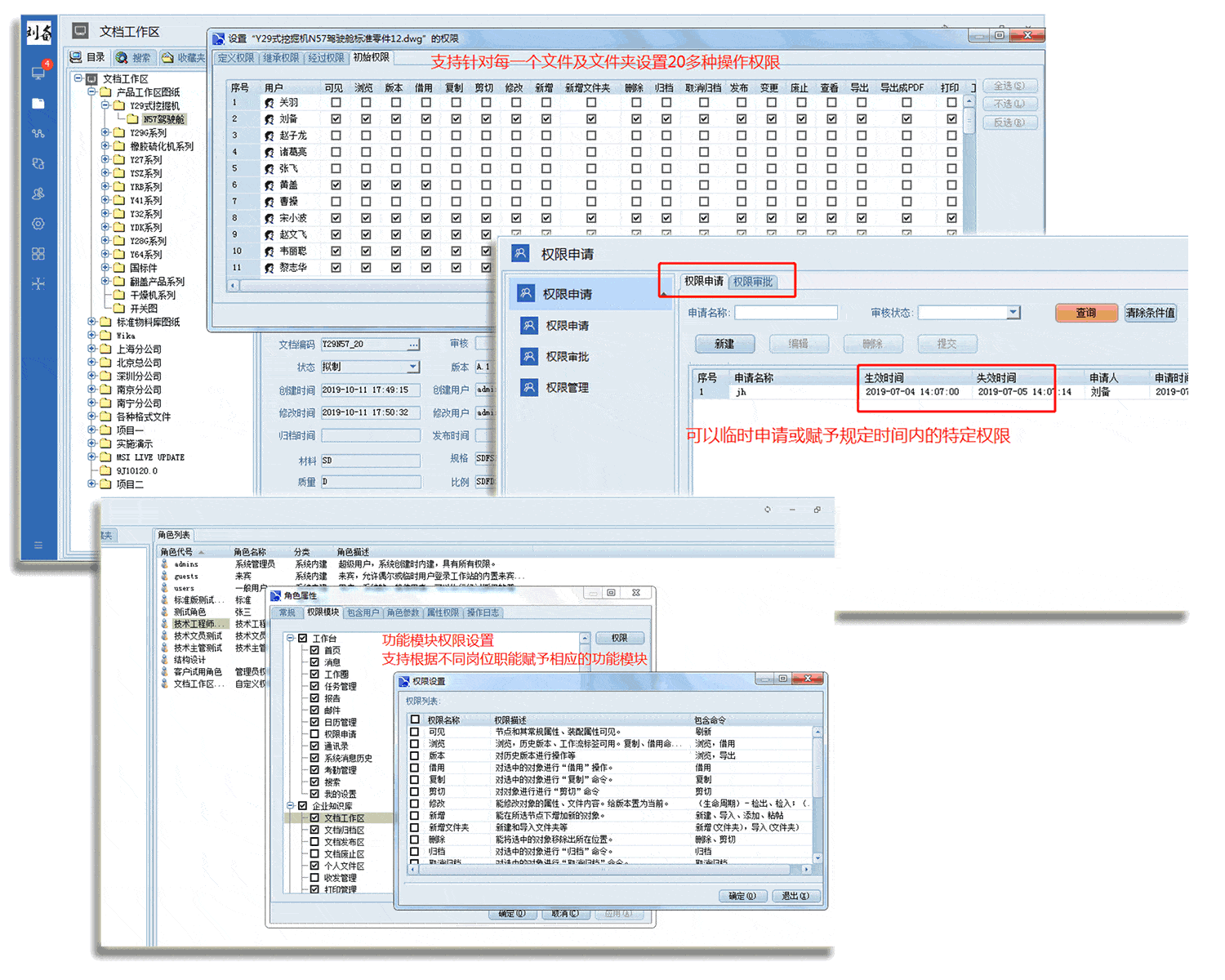
Task: Open the fork/branch icon in the blue sidebar
Action: [x=38, y=283]
